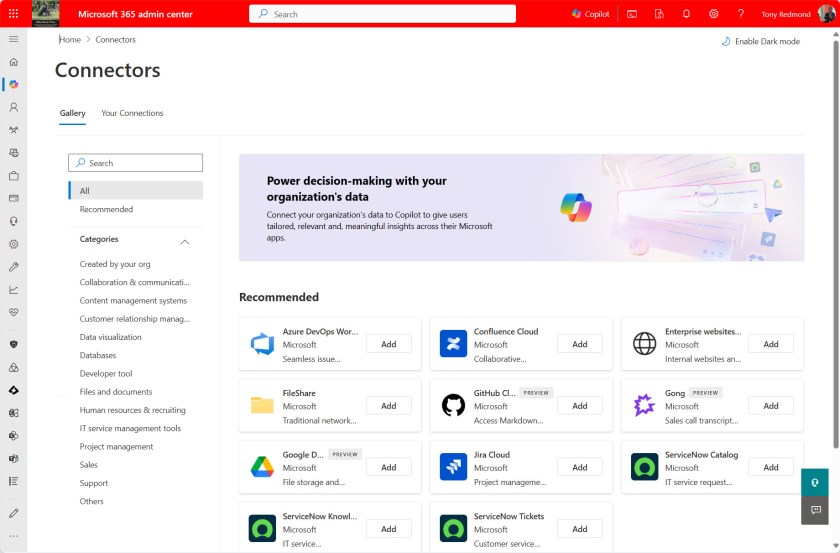Image resolution: width=840 pixels, height=553 pixels.
Task: Open Customize navigation pencil icon
Action: (14, 513)
